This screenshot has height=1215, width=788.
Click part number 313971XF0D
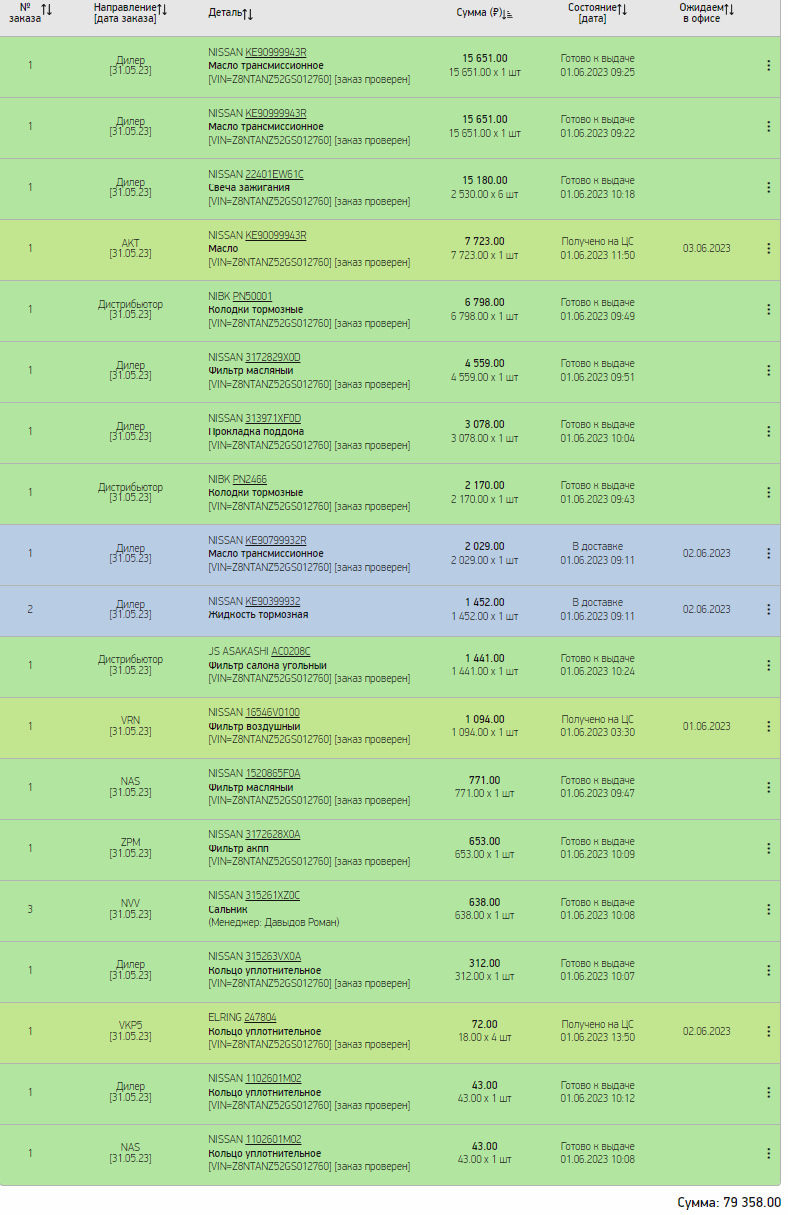[x=273, y=418]
